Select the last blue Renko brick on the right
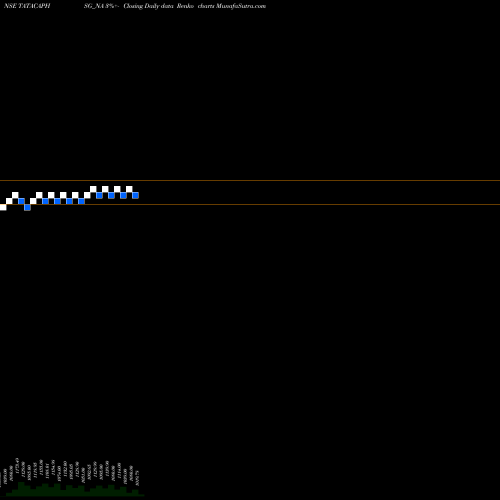 (135, 195)
